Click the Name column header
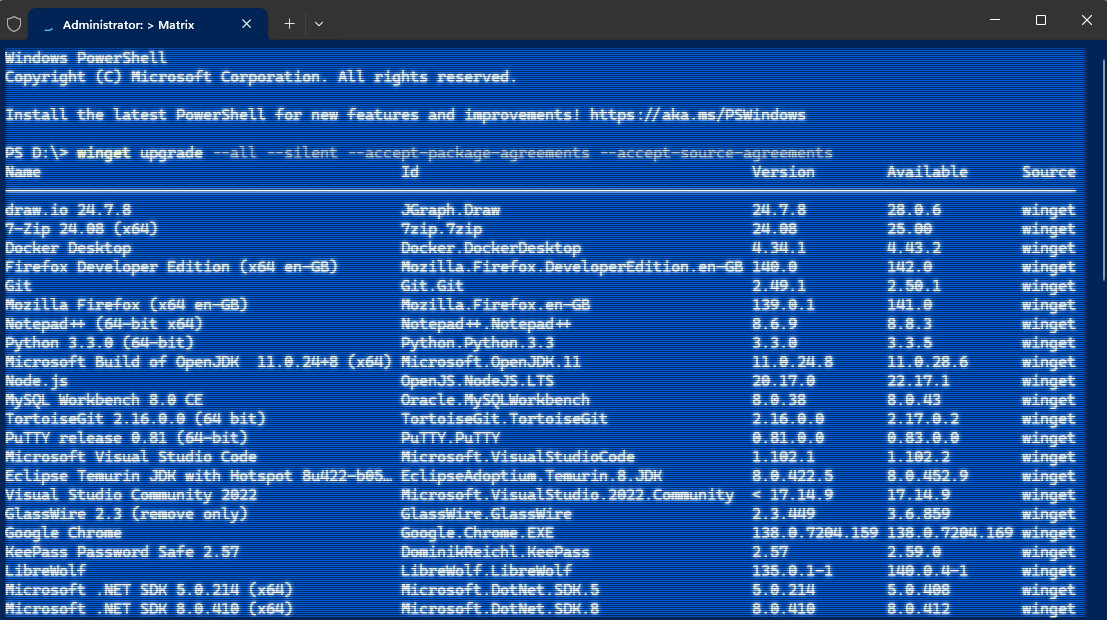 coord(23,172)
